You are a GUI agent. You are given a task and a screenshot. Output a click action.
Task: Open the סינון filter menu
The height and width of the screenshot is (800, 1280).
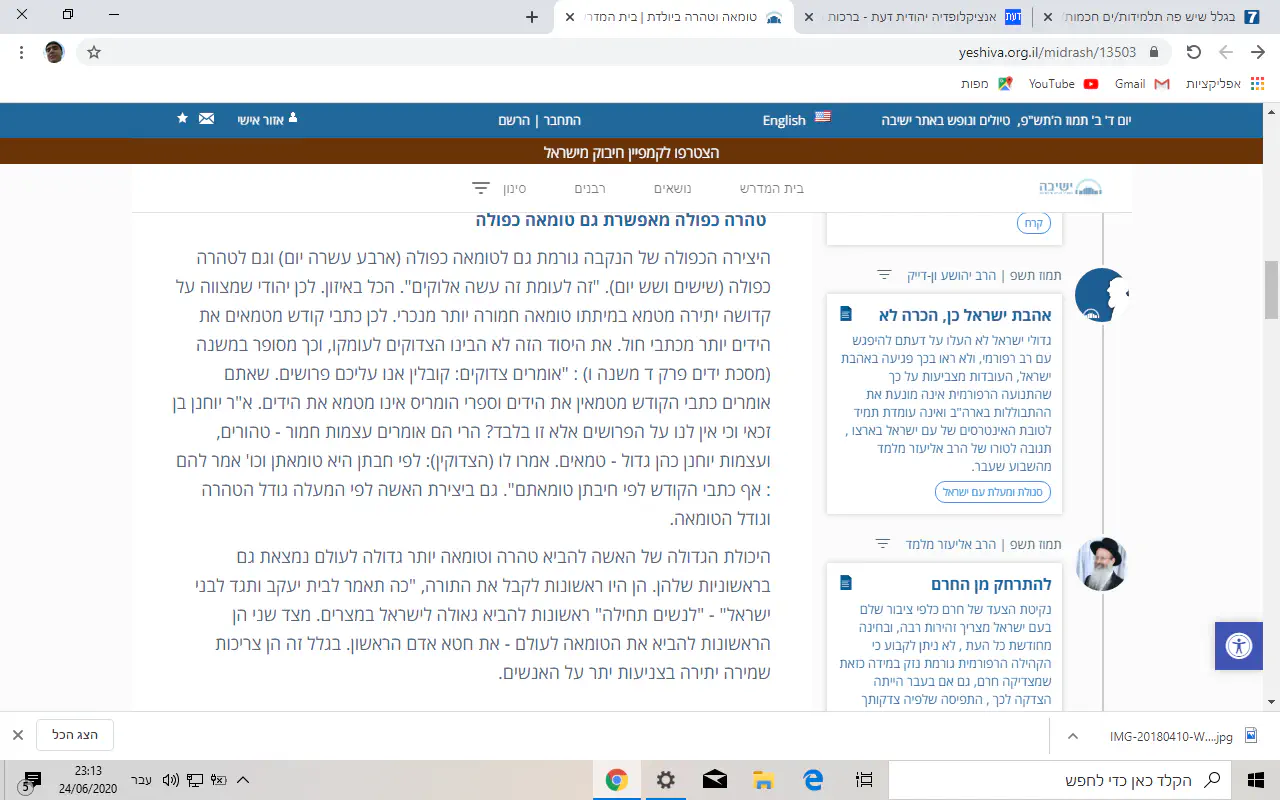tap(499, 188)
